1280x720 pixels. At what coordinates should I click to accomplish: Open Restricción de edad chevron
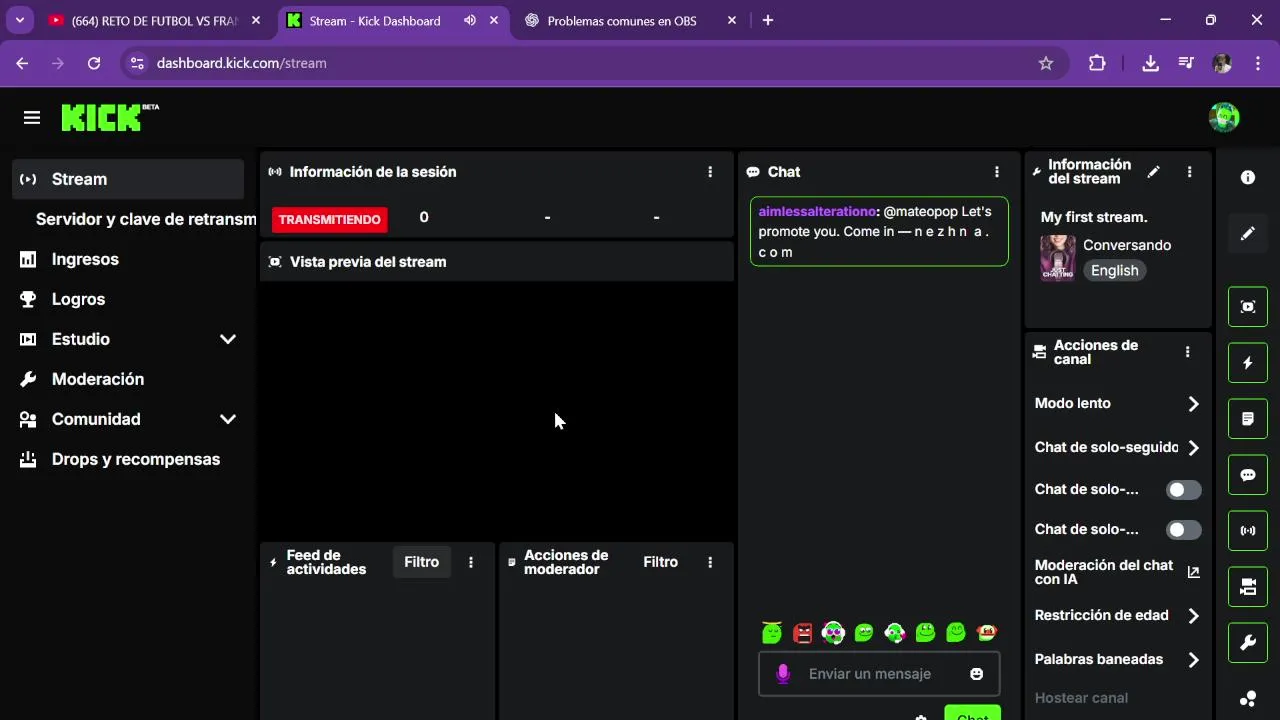(x=1193, y=616)
